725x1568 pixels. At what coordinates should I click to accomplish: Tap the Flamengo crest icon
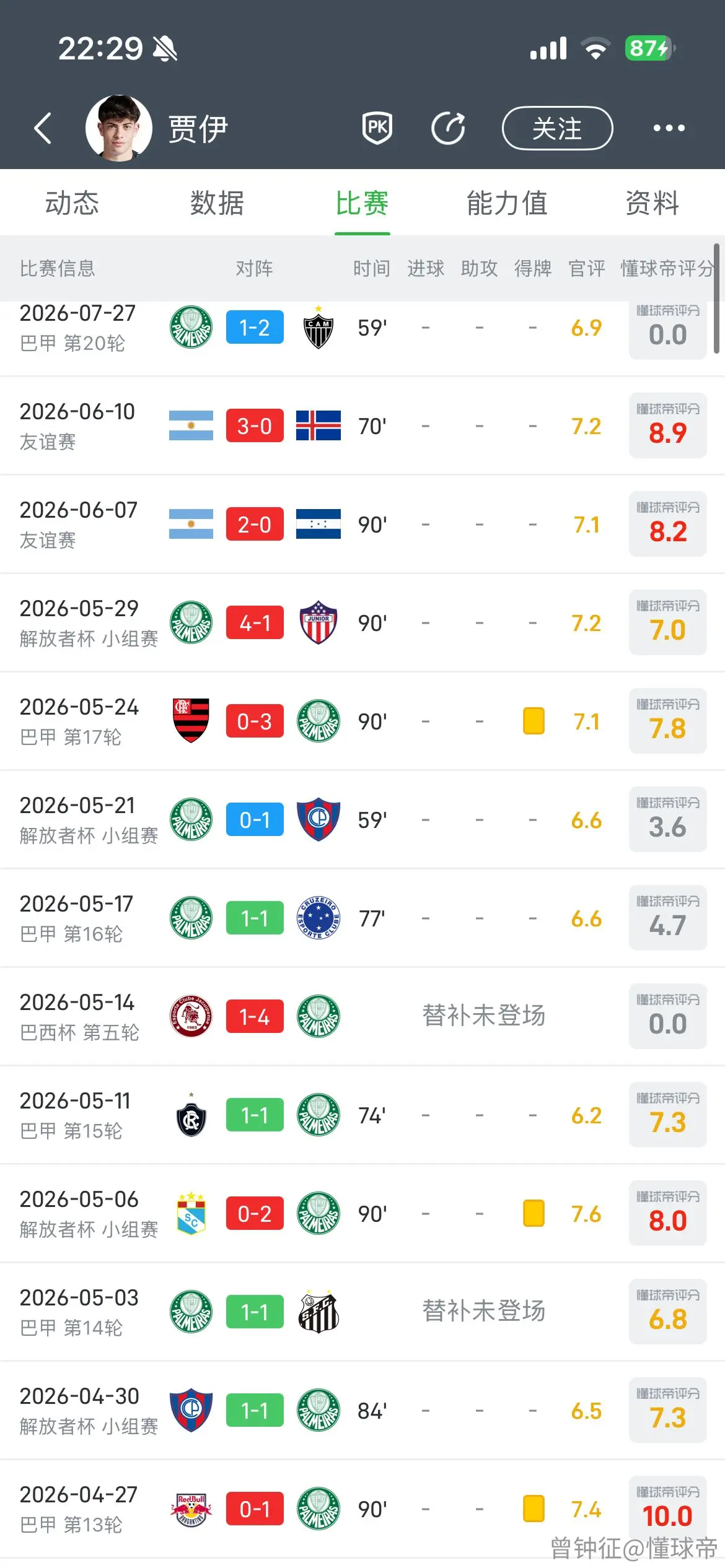pos(191,721)
